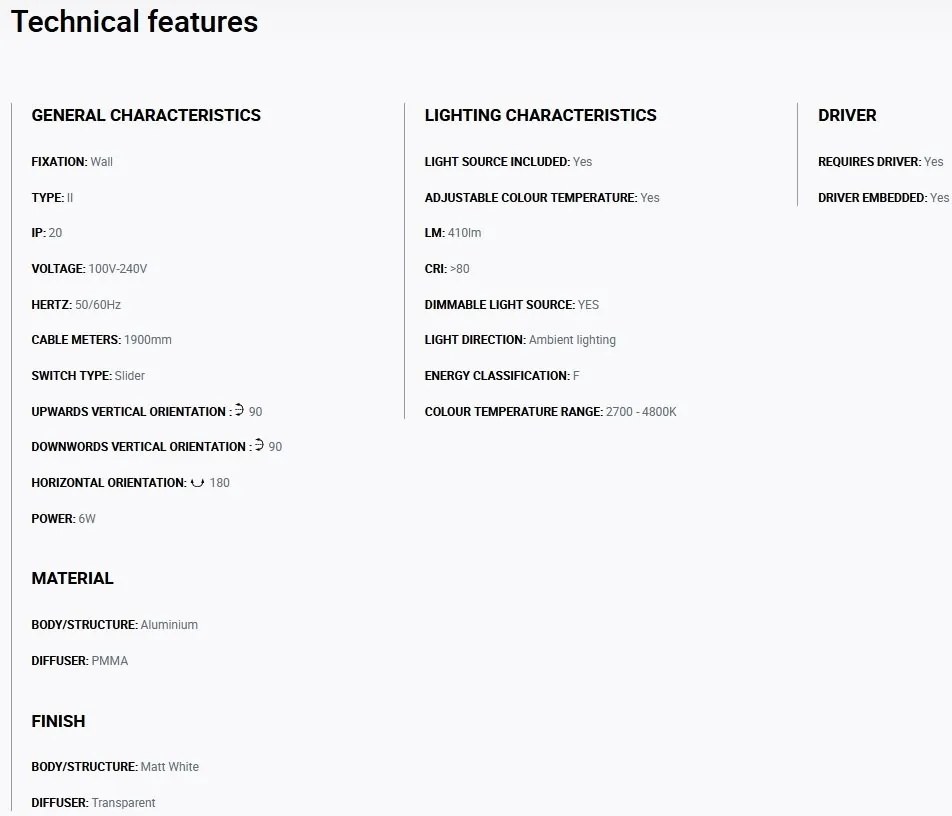Click the Energy Classification F value
The width and height of the screenshot is (952, 816).
pyautogui.click(x=576, y=376)
